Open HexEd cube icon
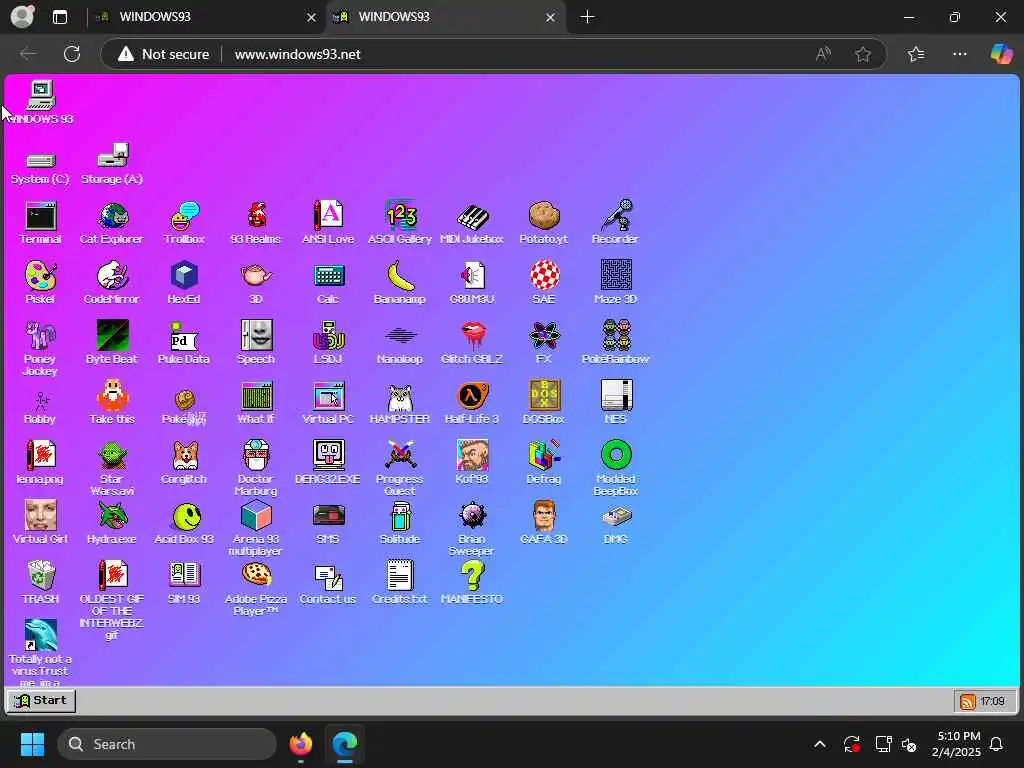This screenshot has width=1024, height=768. click(x=184, y=283)
